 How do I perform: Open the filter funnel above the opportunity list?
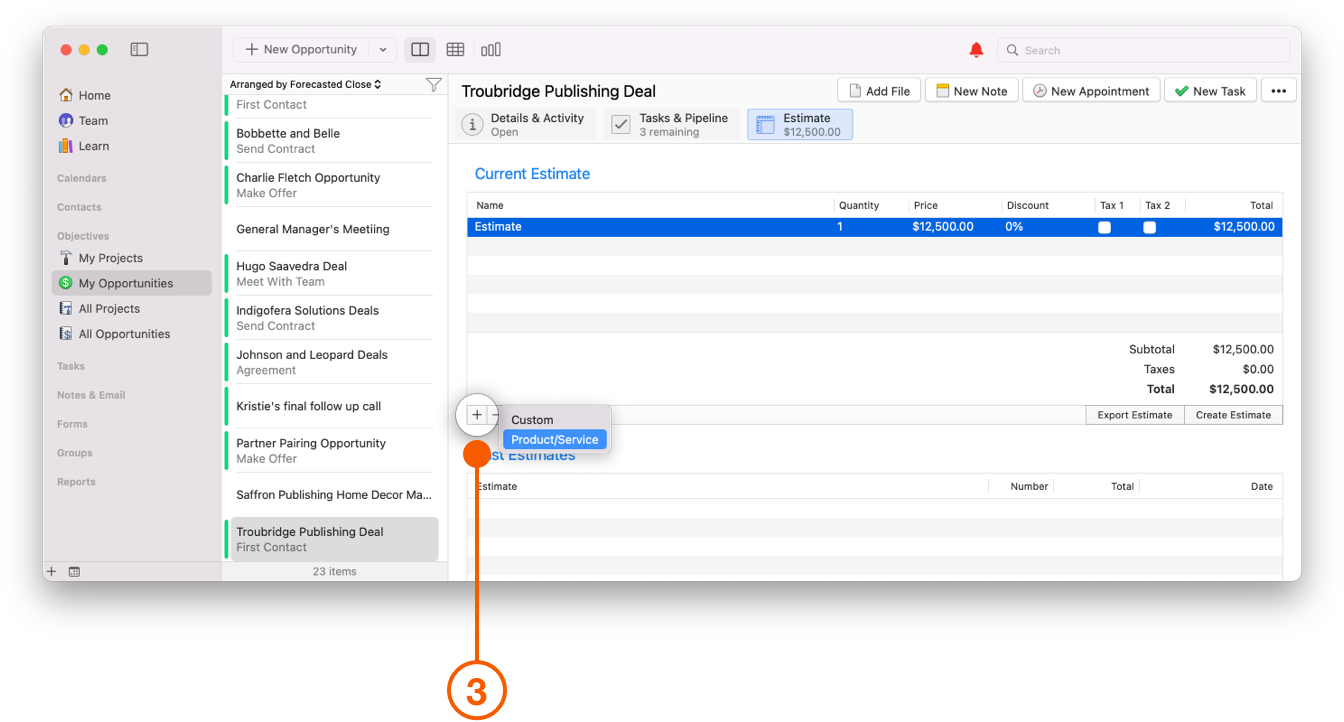pyautogui.click(x=433, y=85)
